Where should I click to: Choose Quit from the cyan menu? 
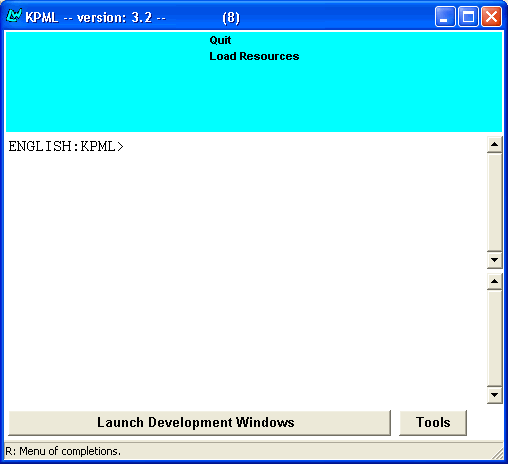[x=220, y=40]
